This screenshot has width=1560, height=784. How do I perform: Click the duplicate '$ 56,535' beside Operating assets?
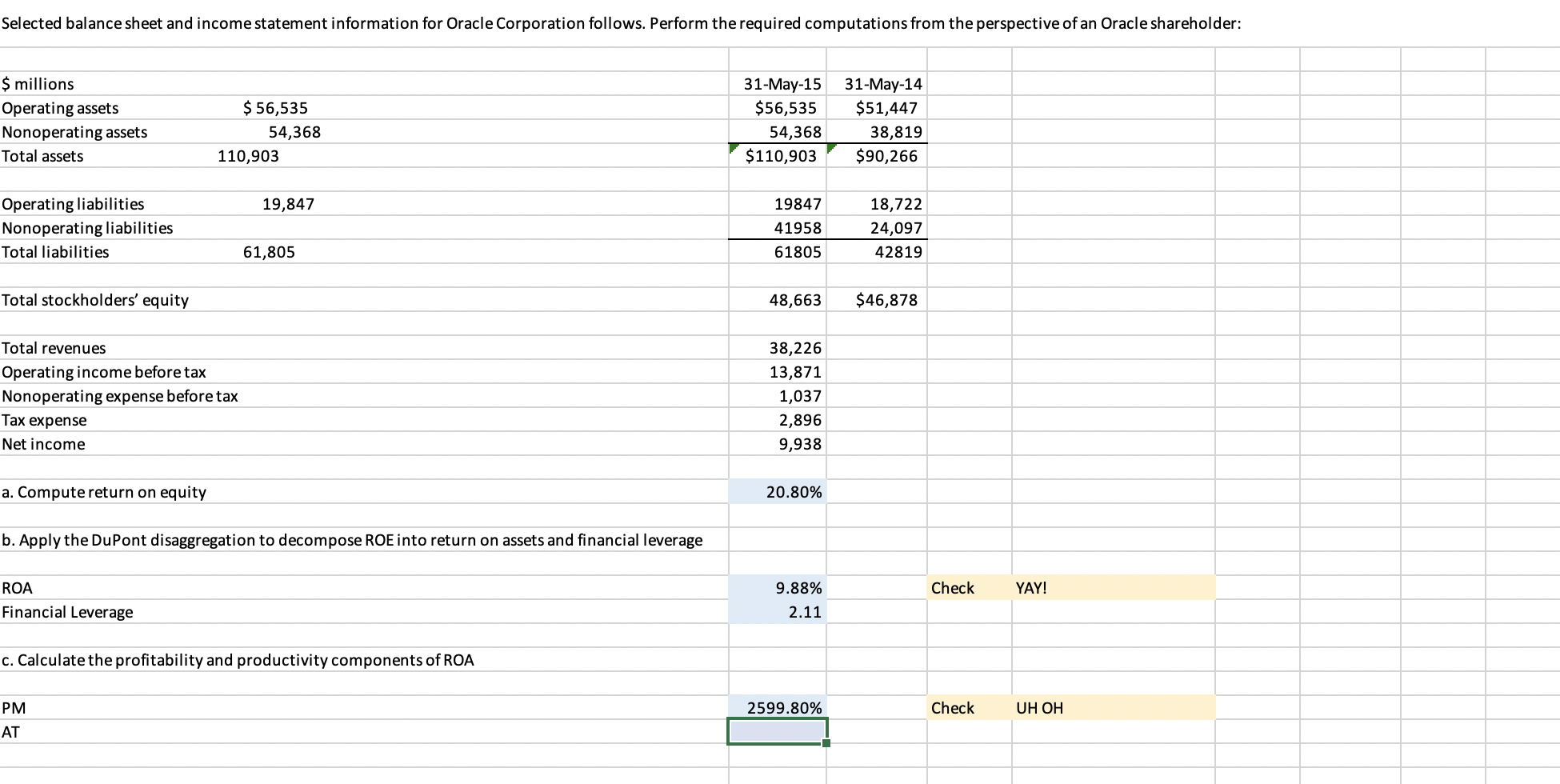pyautogui.click(x=275, y=107)
